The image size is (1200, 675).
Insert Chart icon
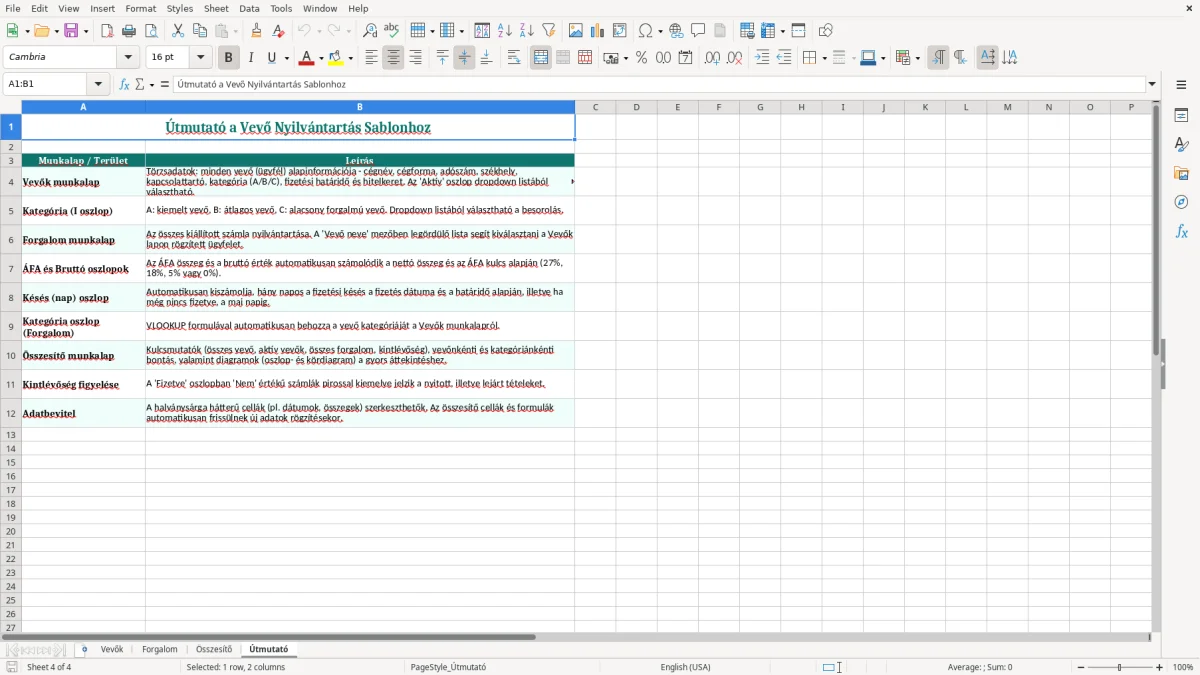[598, 31]
